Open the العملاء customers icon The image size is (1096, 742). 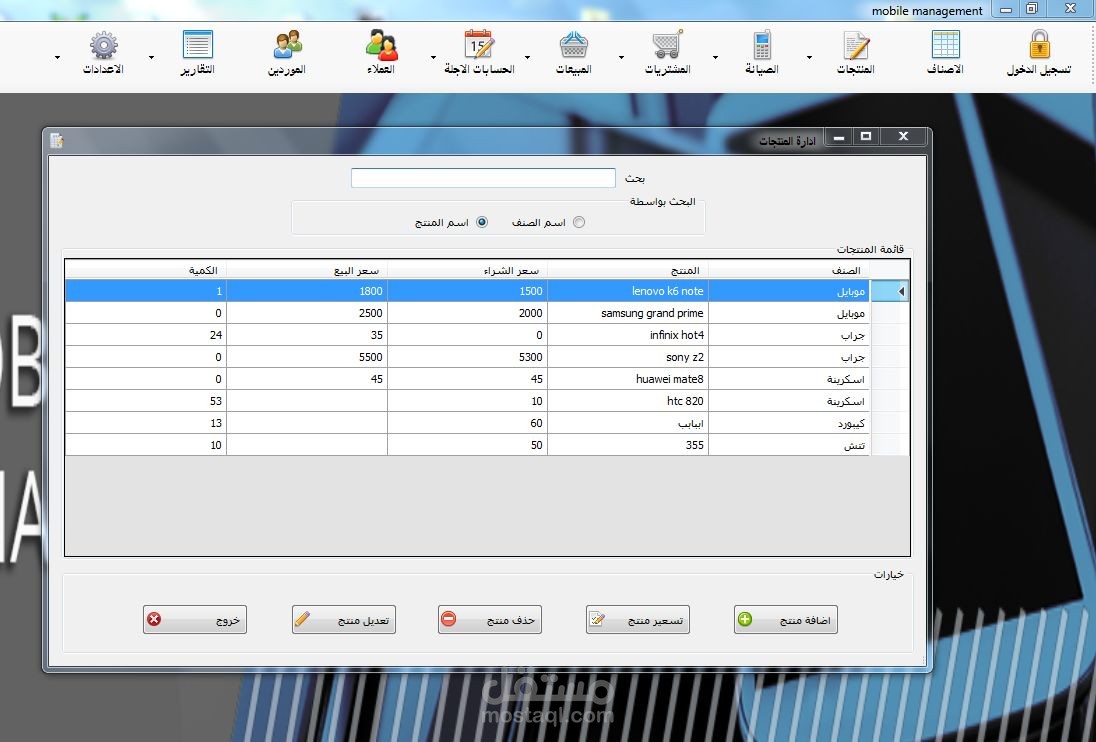(382, 45)
